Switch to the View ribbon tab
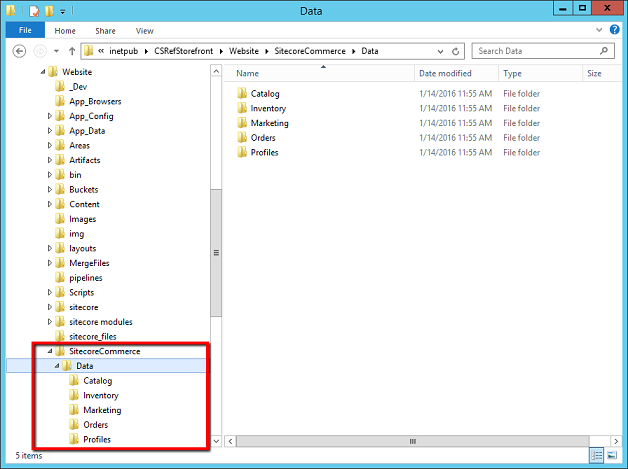The width and height of the screenshot is (628, 469). (145, 31)
